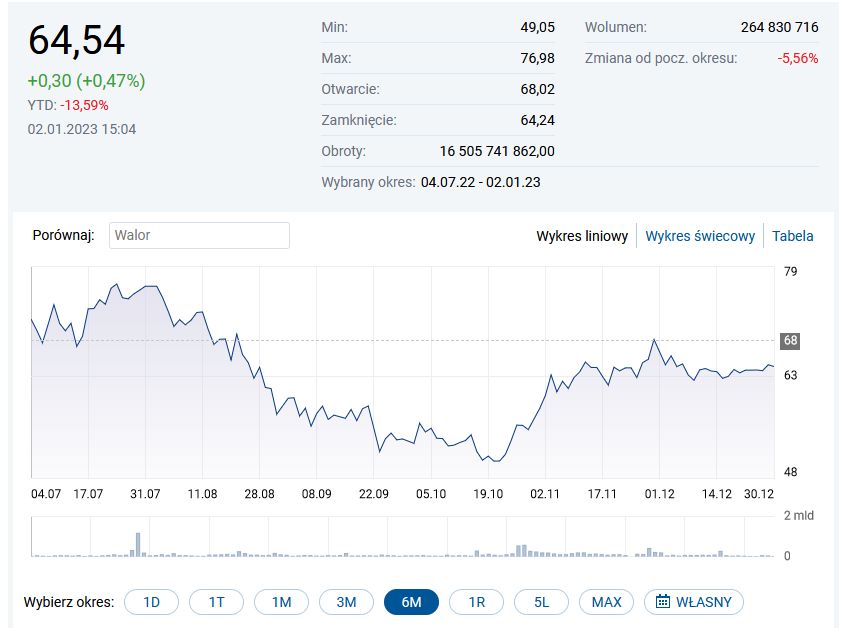Switch chart range to 3M

pyautogui.click(x=346, y=602)
